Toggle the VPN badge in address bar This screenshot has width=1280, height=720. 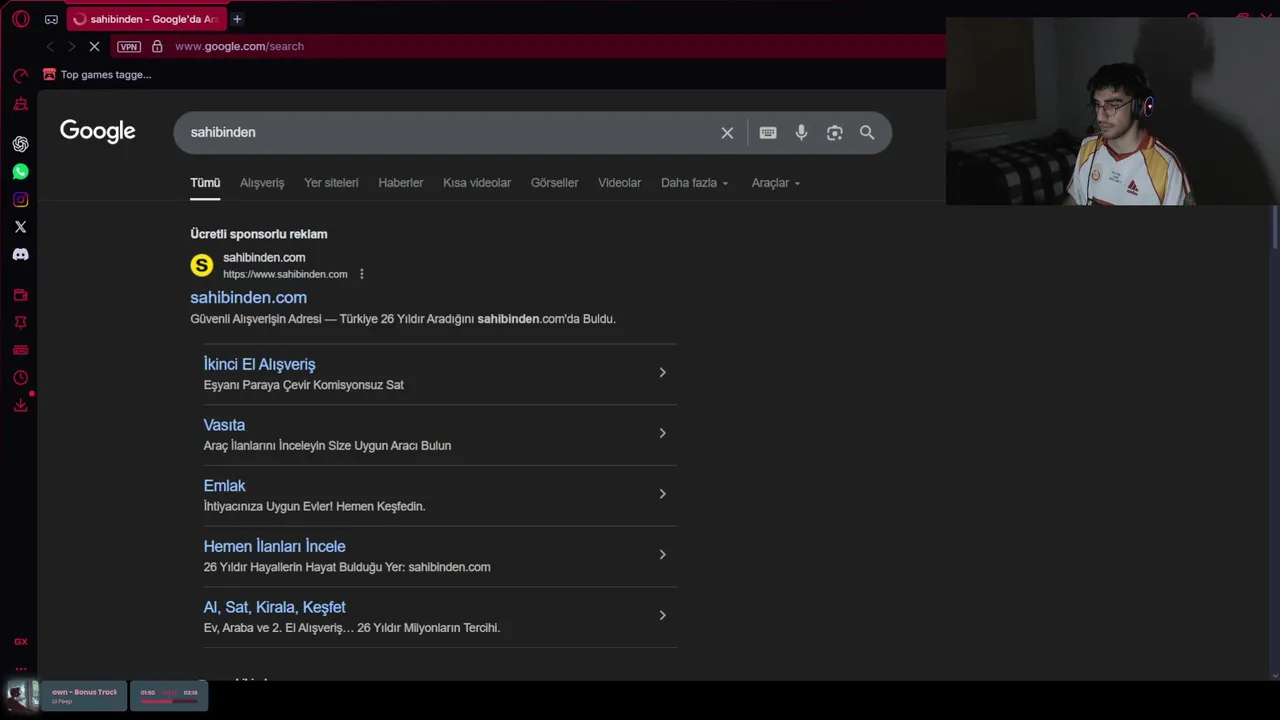[129, 46]
